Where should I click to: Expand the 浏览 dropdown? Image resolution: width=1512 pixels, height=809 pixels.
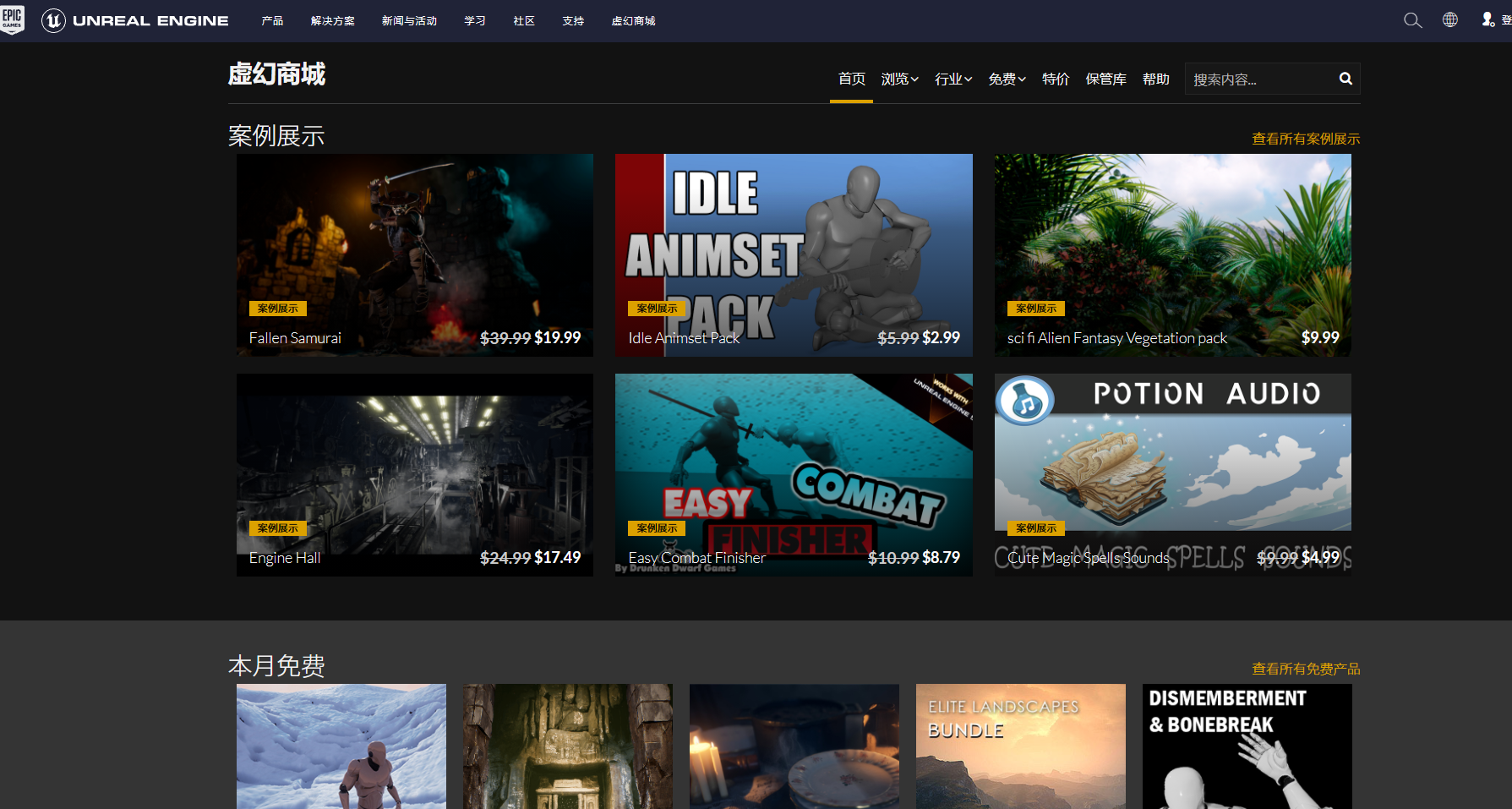(x=899, y=79)
